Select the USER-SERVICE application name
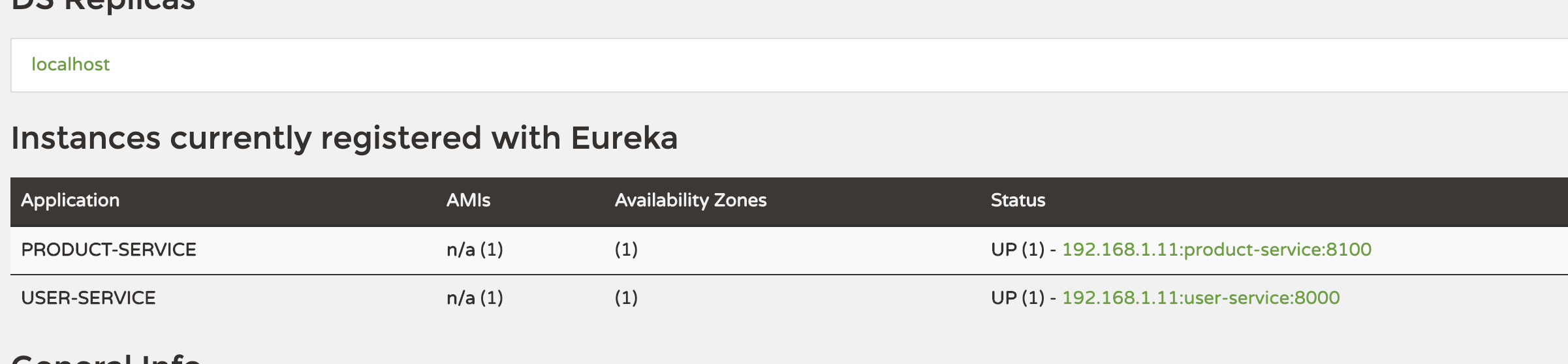Screen dimensions: 1568x364 (89, 297)
